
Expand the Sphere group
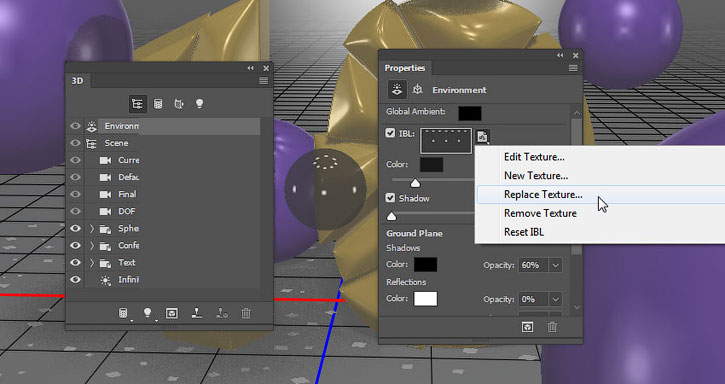click(x=92, y=229)
